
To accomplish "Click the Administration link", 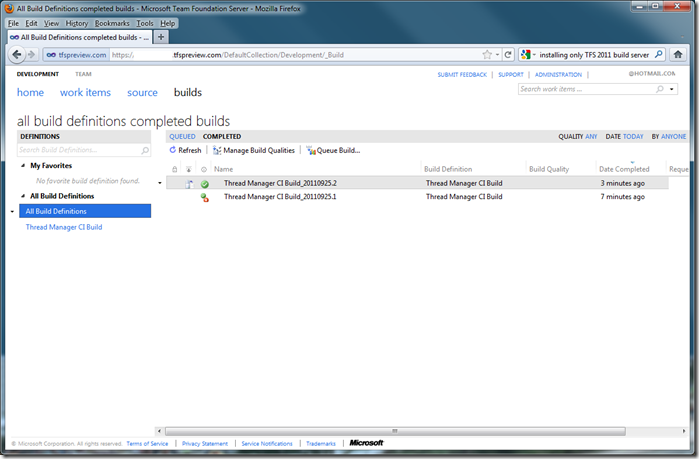I will [x=558, y=75].
